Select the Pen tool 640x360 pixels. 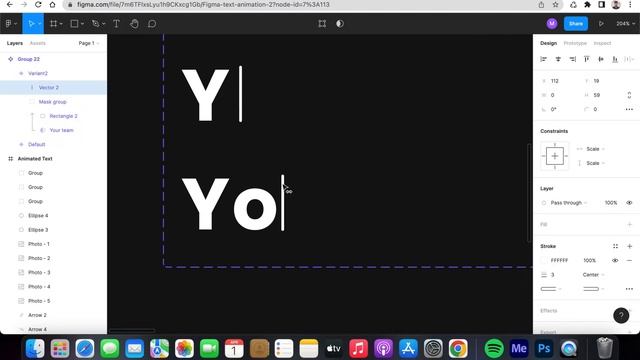[x=96, y=24]
